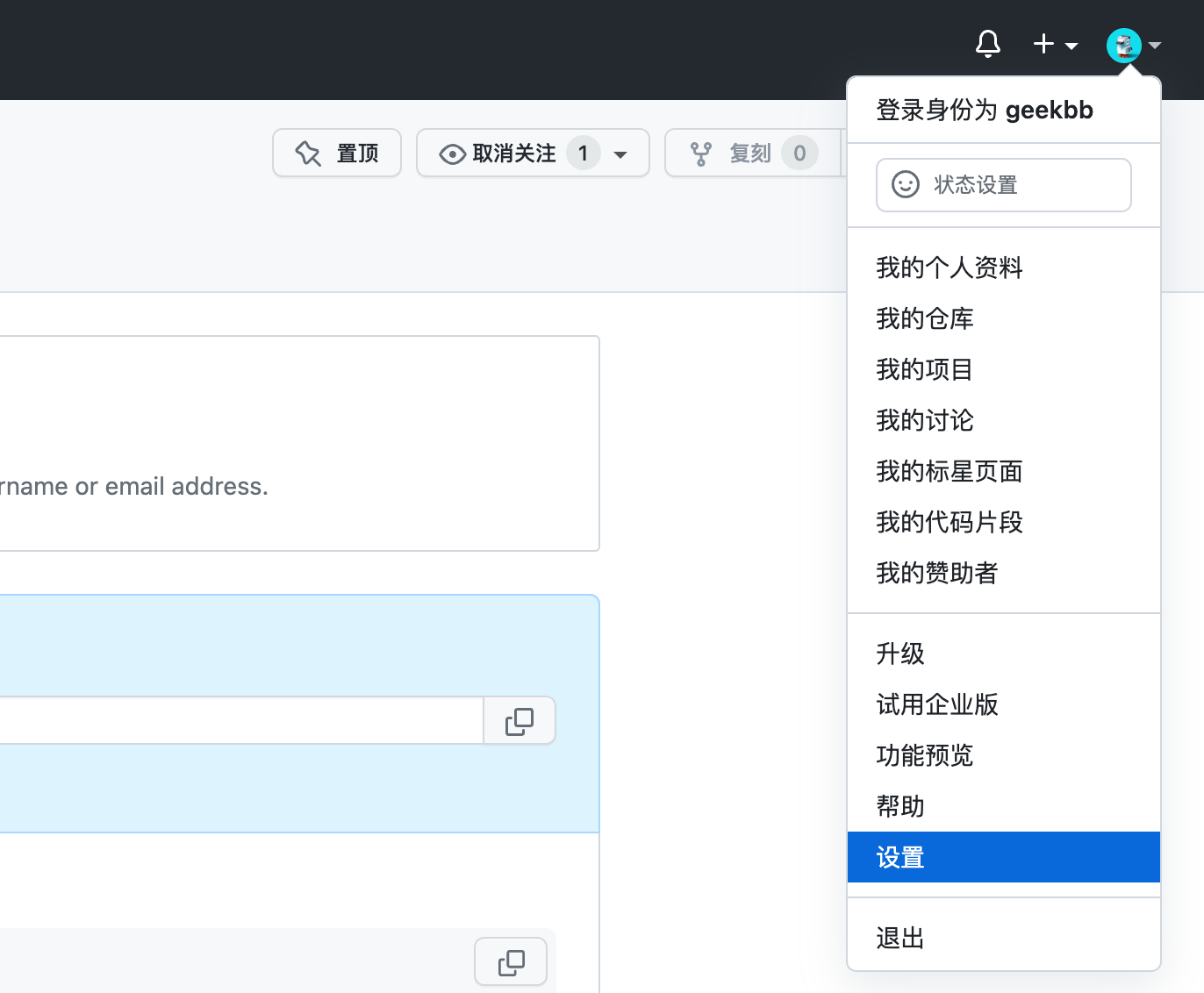Click the copy icon next to the text field
This screenshot has height=993, width=1204.
click(x=519, y=720)
